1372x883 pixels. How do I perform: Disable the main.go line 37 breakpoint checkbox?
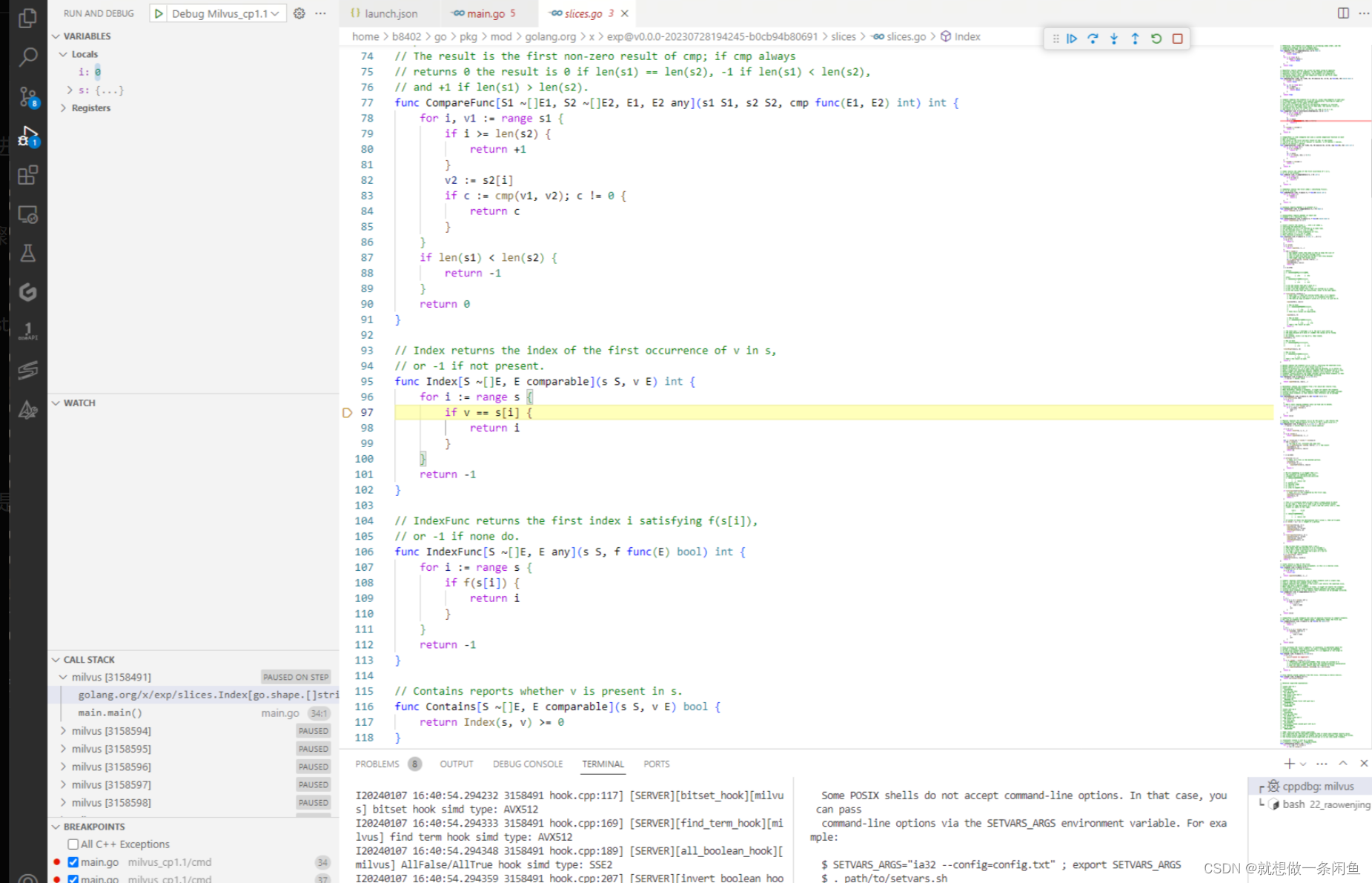click(73, 879)
